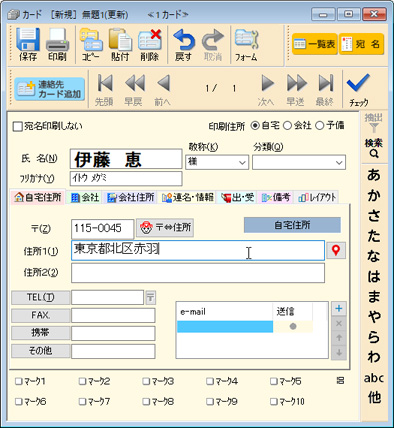Toggle the 送信 dot in e-mail row
This screenshot has width=394, height=428.
click(x=293, y=327)
